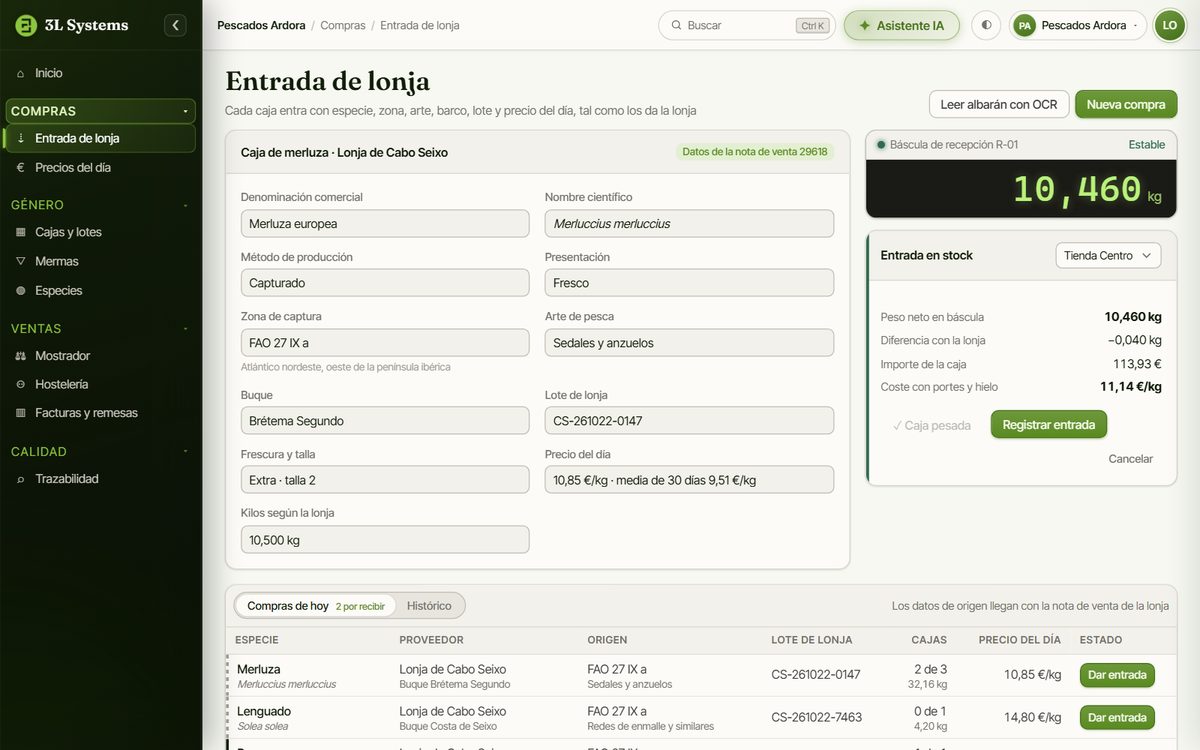1200x750 pixels.
Task: Click Dar entrada for Lenguado row
Action: tap(1117, 717)
